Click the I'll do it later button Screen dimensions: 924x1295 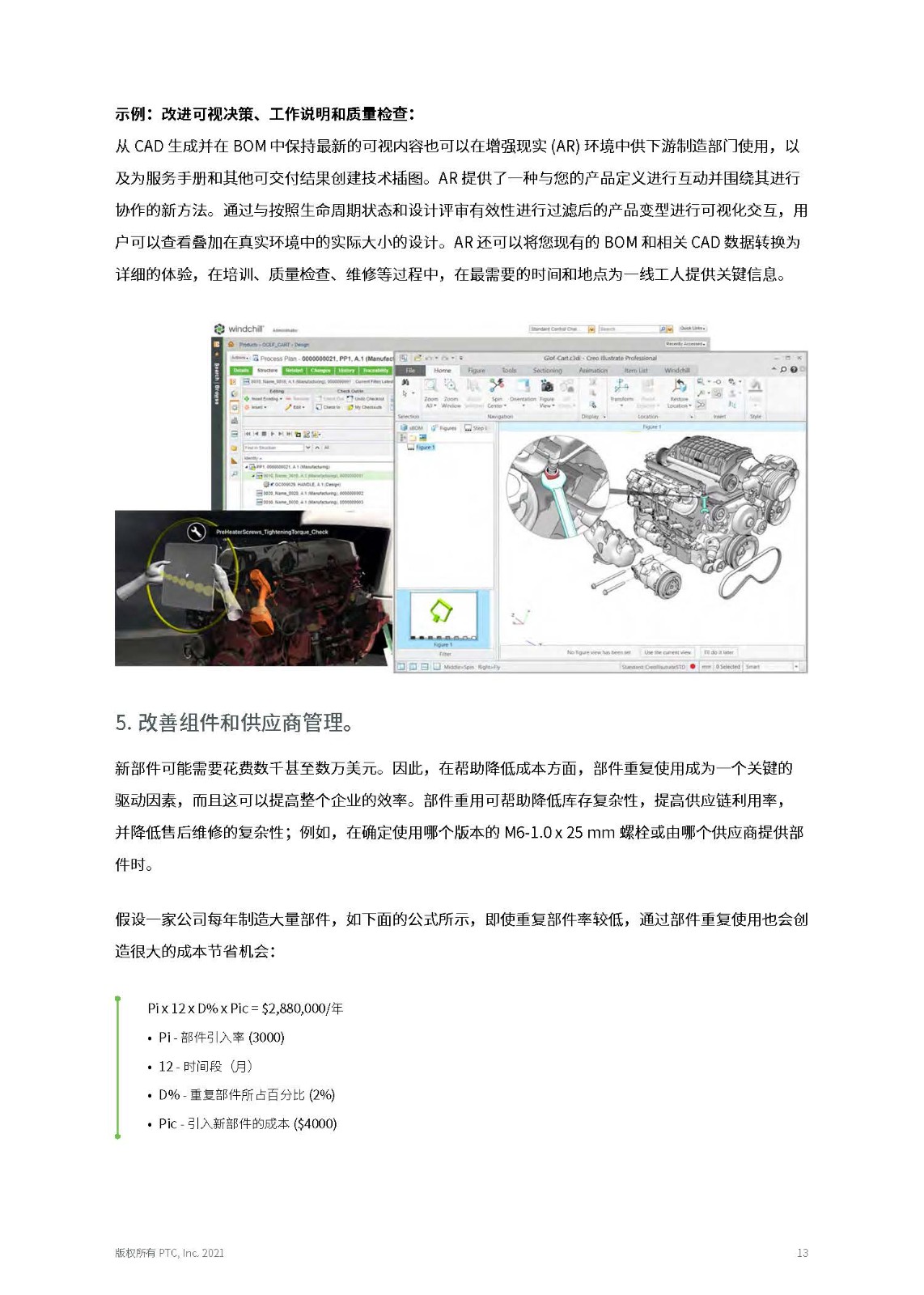tap(718, 652)
